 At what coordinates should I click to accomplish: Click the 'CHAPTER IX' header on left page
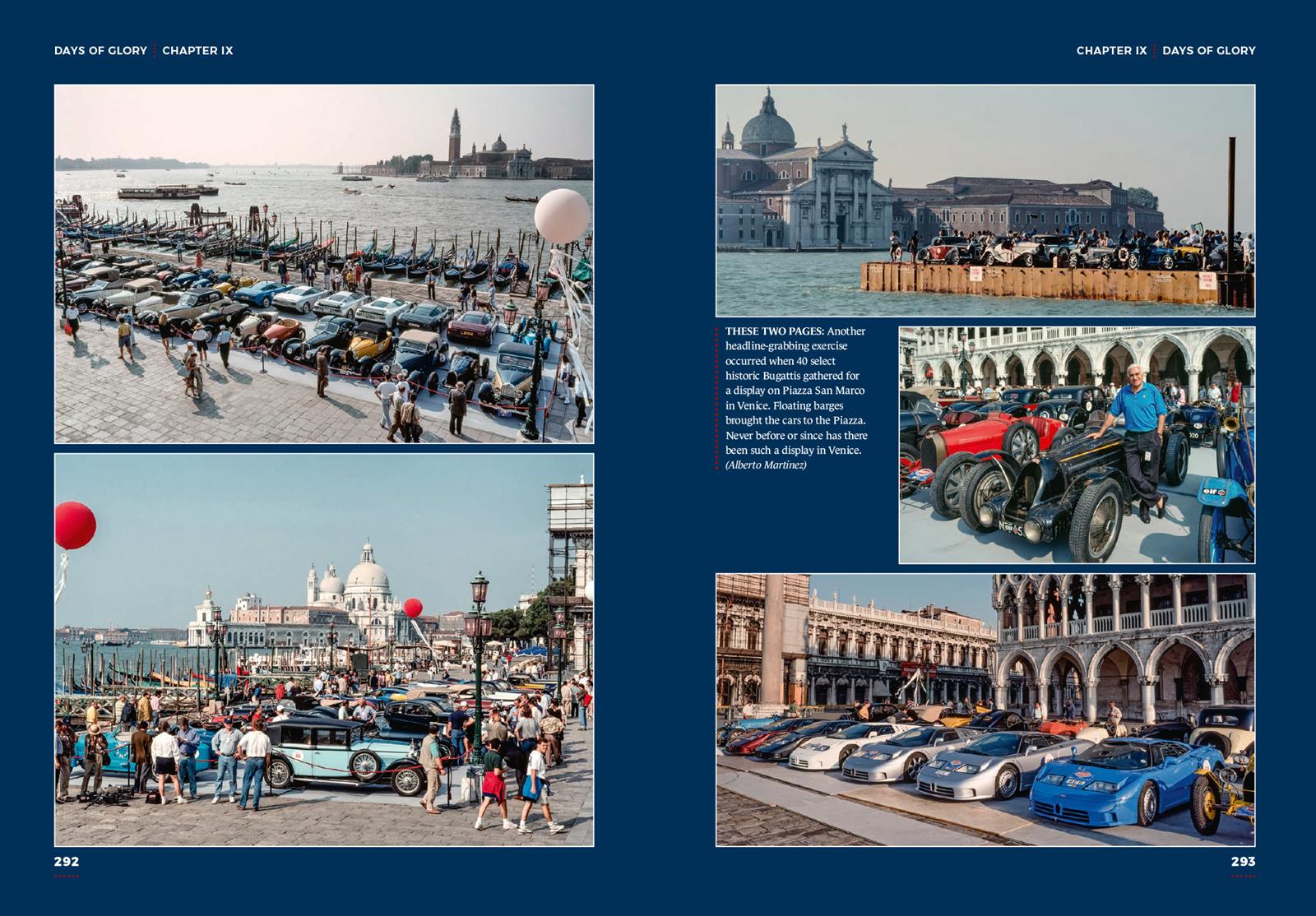click(197, 50)
